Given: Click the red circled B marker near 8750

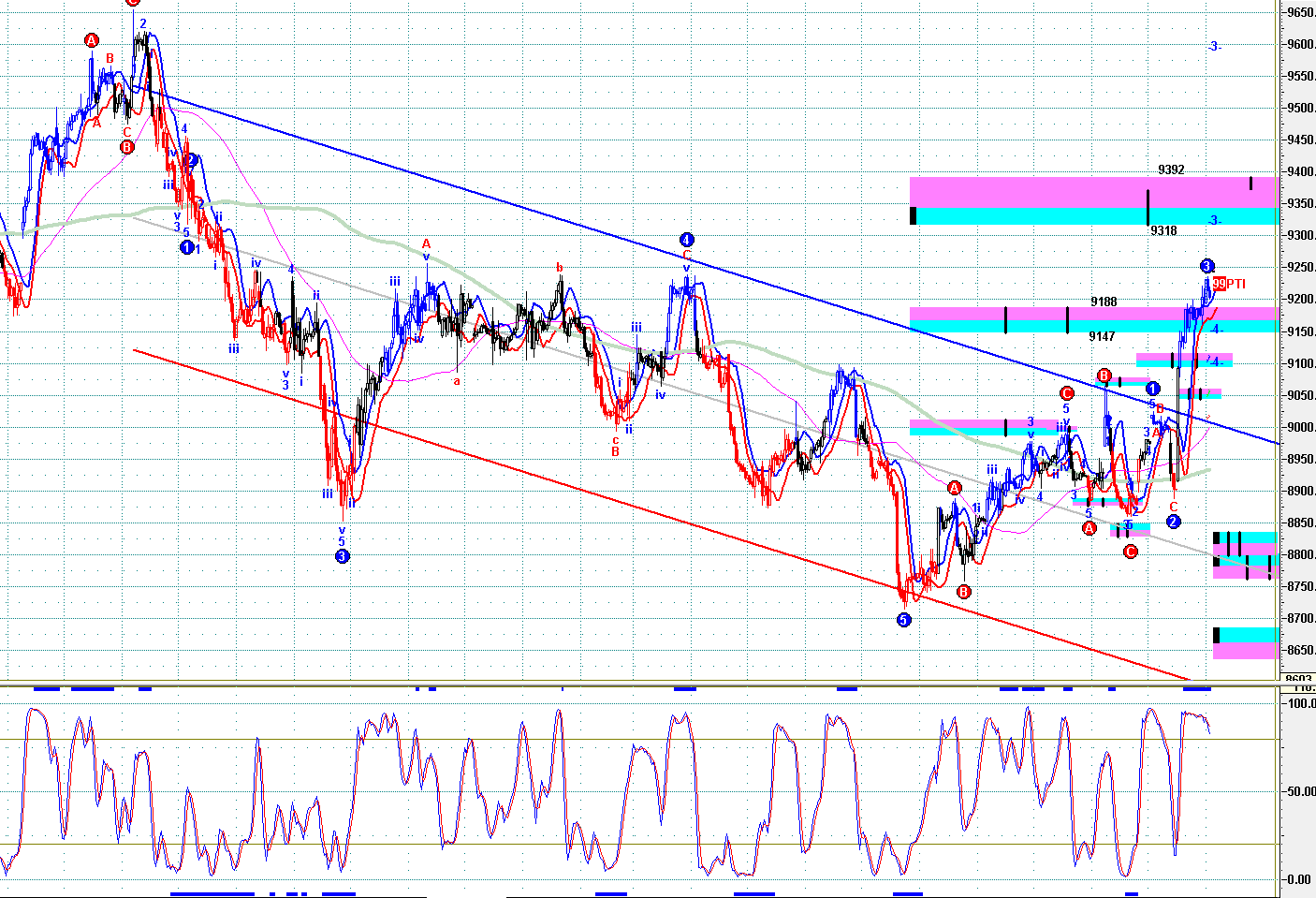Looking at the screenshot, I should click(x=964, y=592).
